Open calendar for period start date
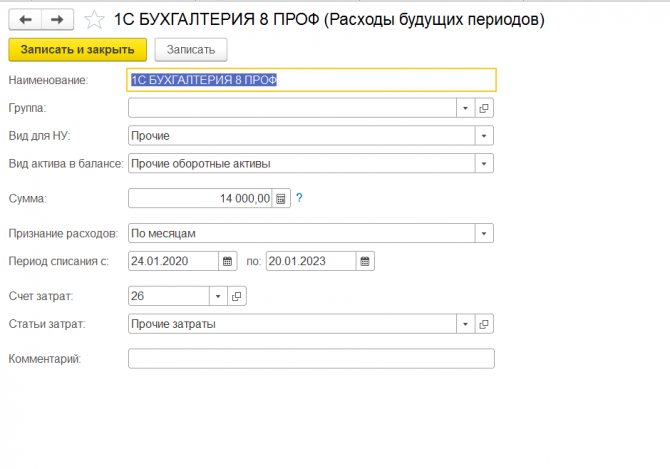 (227, 261)
